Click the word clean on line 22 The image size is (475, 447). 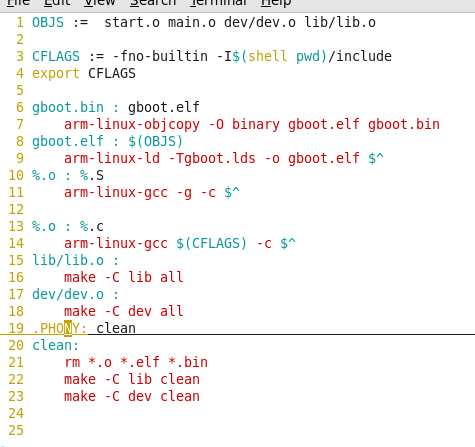coord(180,379)
